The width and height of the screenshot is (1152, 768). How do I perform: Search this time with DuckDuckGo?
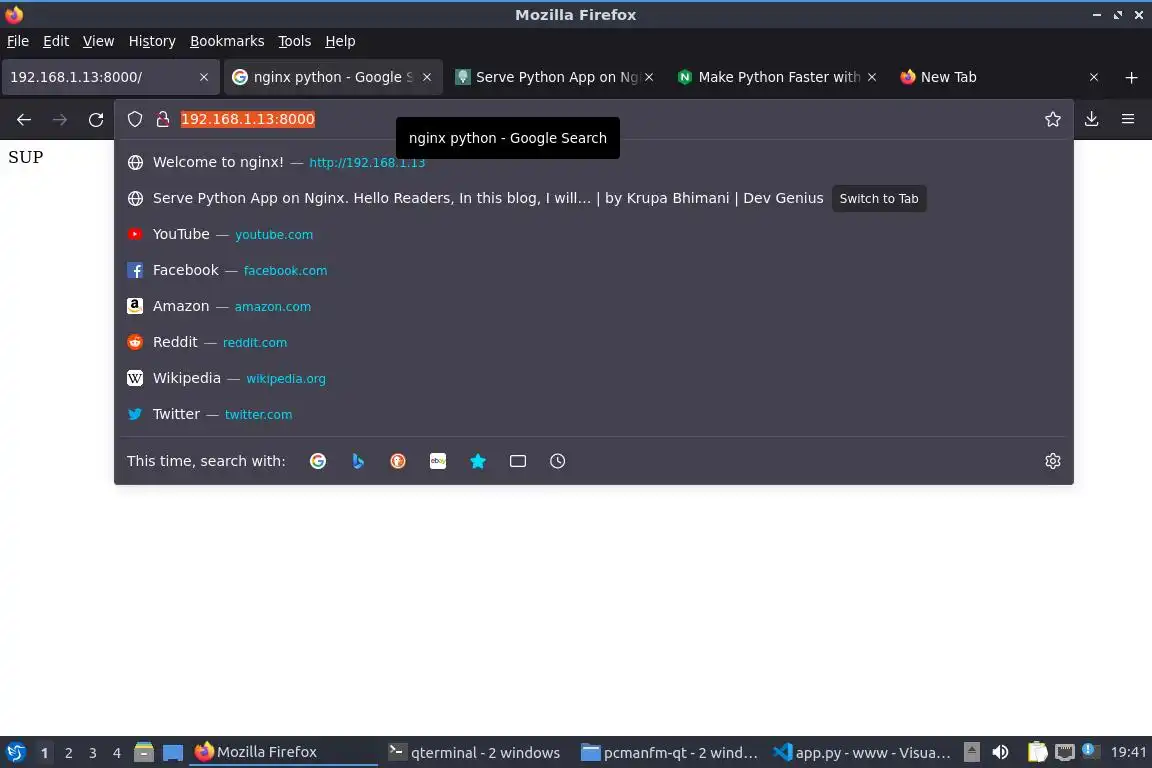click(x=397, y=461)
